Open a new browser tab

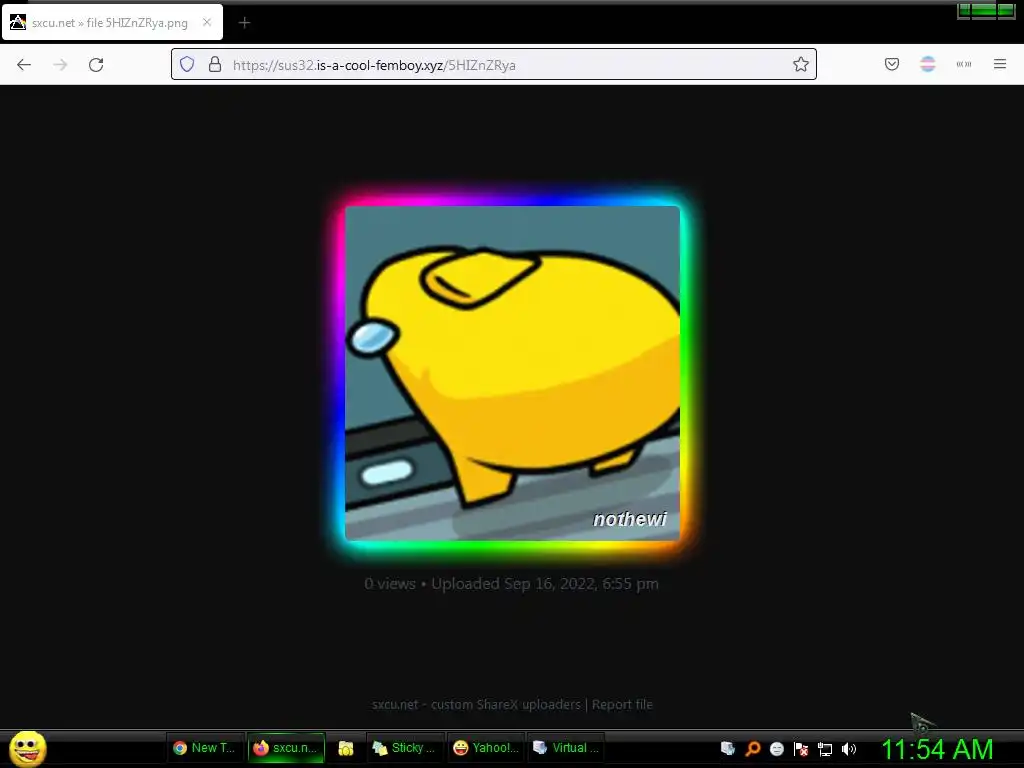coord(244,23)
